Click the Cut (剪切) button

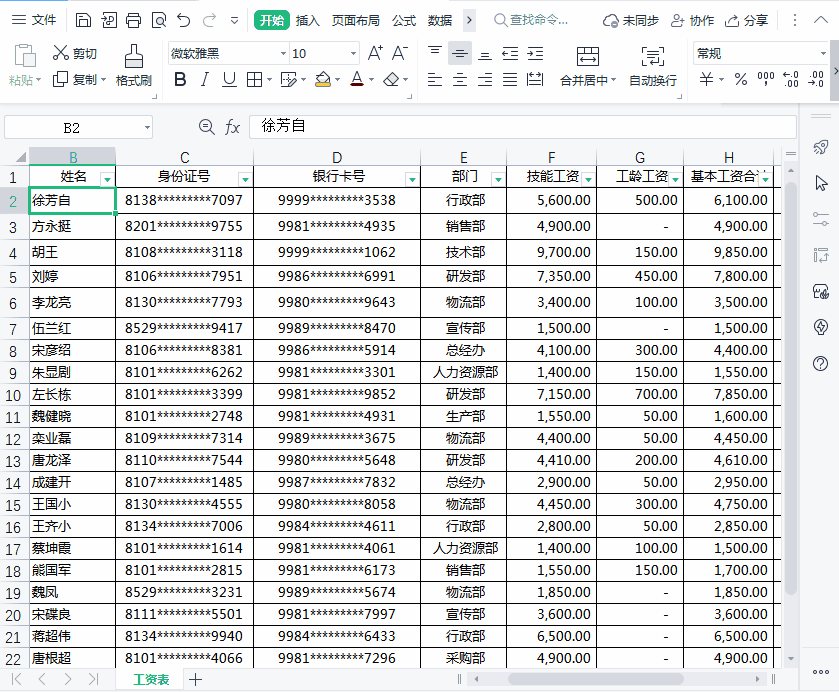click(x=74, y=53)
